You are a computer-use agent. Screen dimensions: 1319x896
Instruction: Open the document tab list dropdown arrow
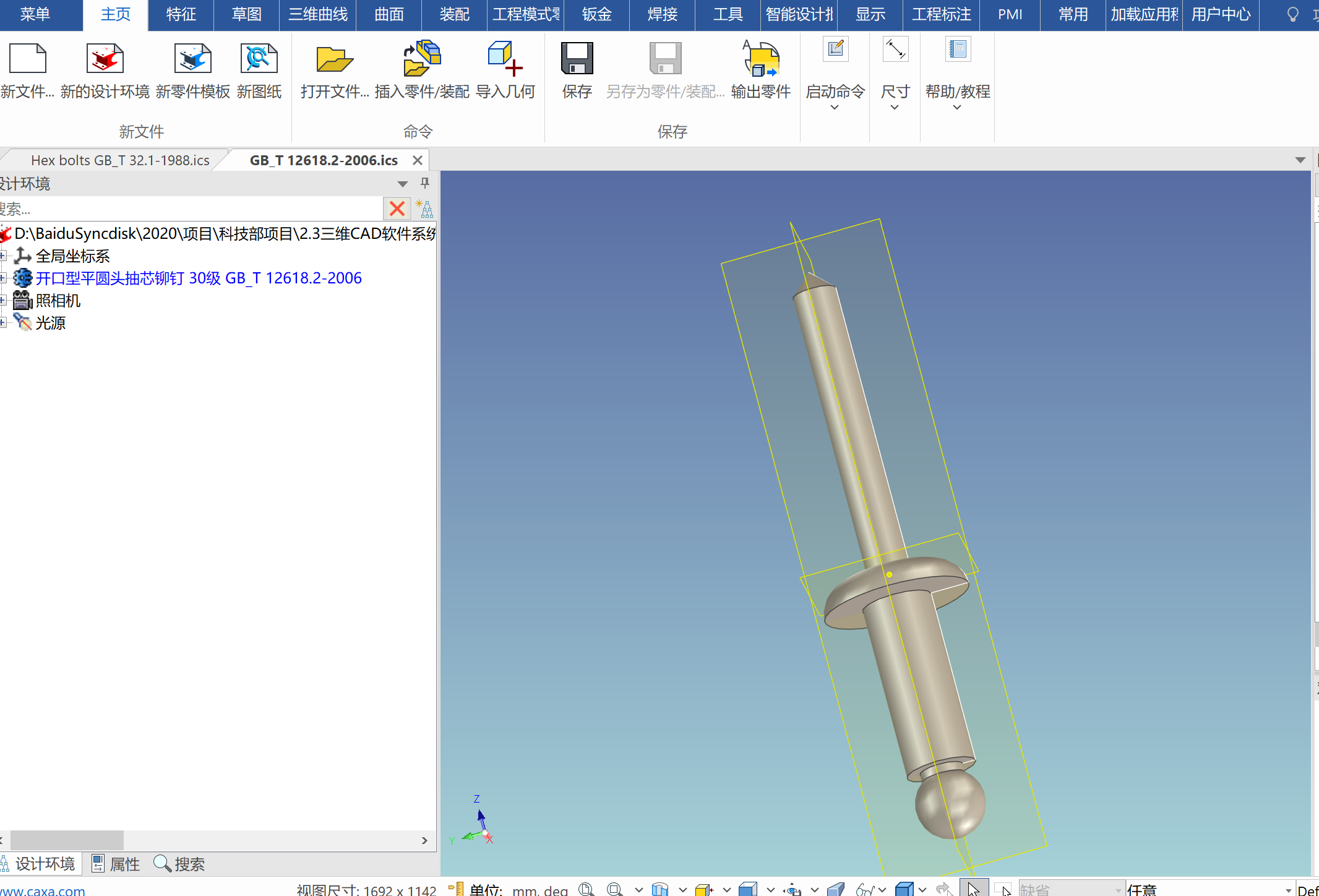(x=1300, y=160)
